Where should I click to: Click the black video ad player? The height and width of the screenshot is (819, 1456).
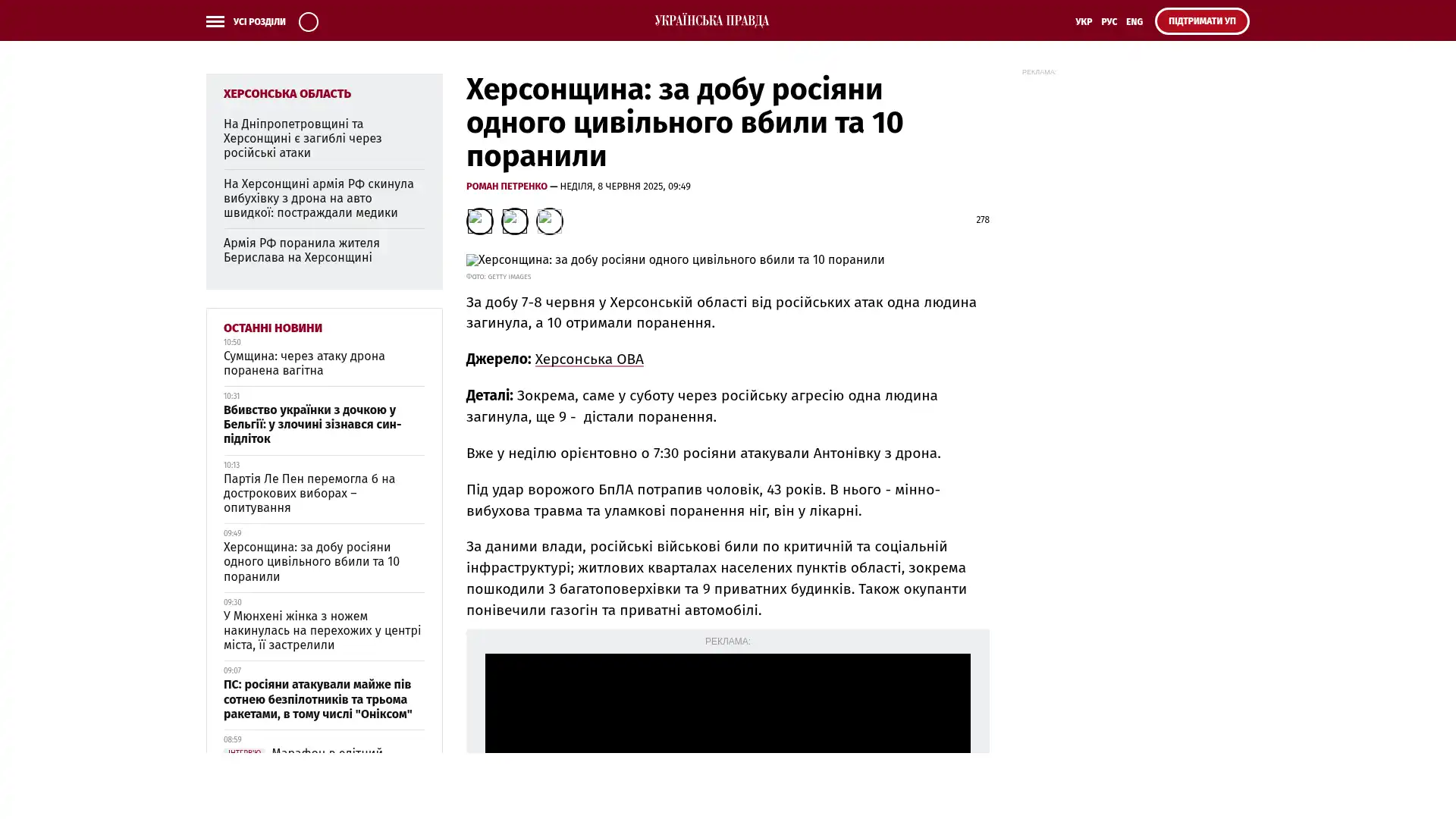pyautogui.click(x=726, y=702)
